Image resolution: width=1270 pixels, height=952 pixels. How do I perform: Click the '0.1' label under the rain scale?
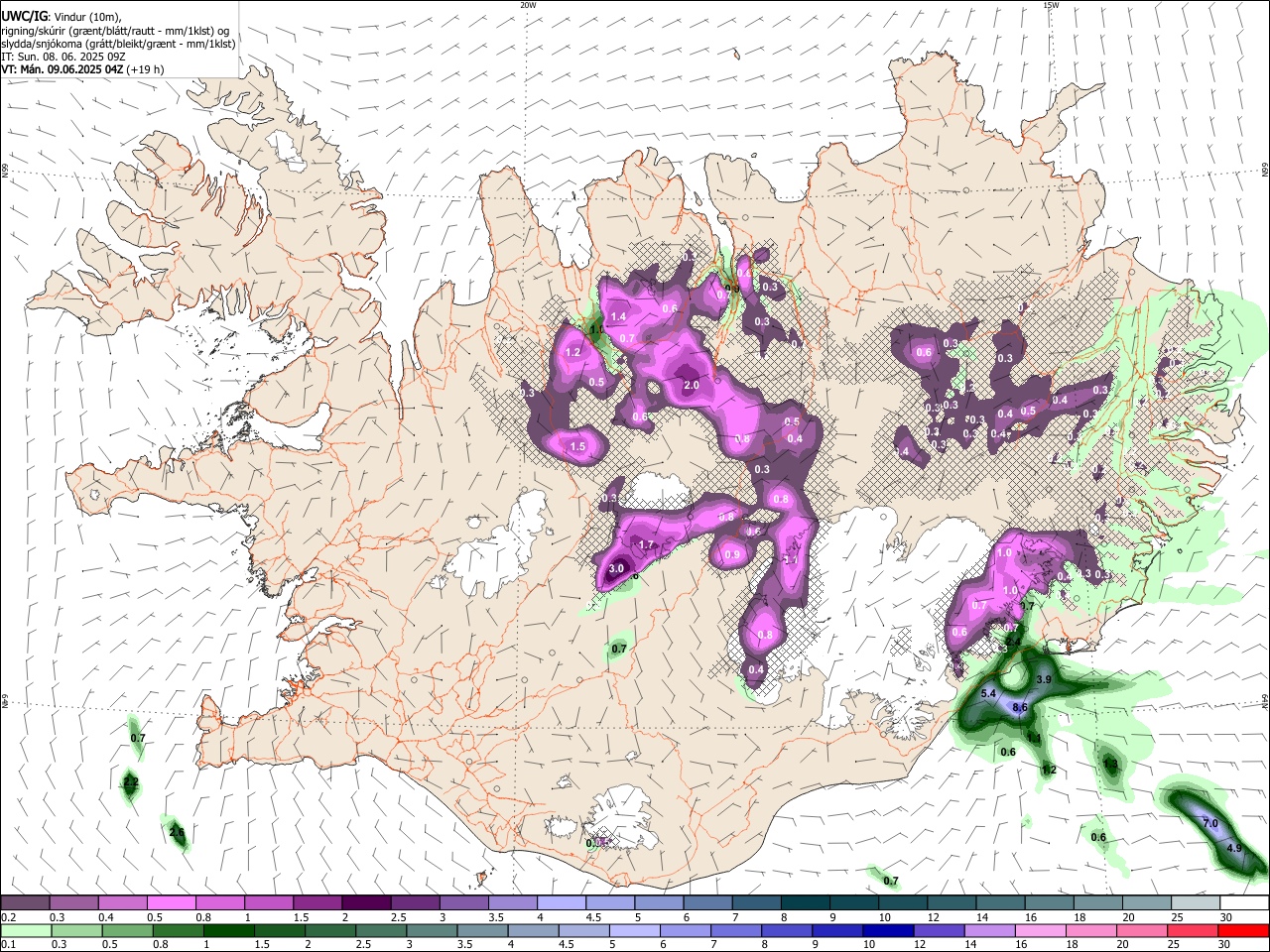(x=8, y=945)
